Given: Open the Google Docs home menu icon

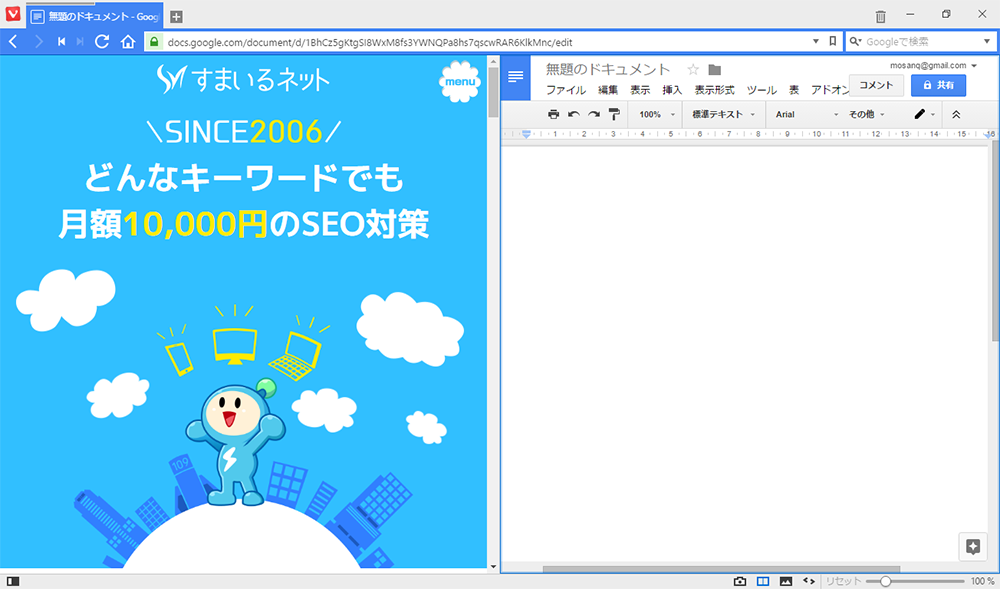Looking at the screenshot, I should point(515,77).
